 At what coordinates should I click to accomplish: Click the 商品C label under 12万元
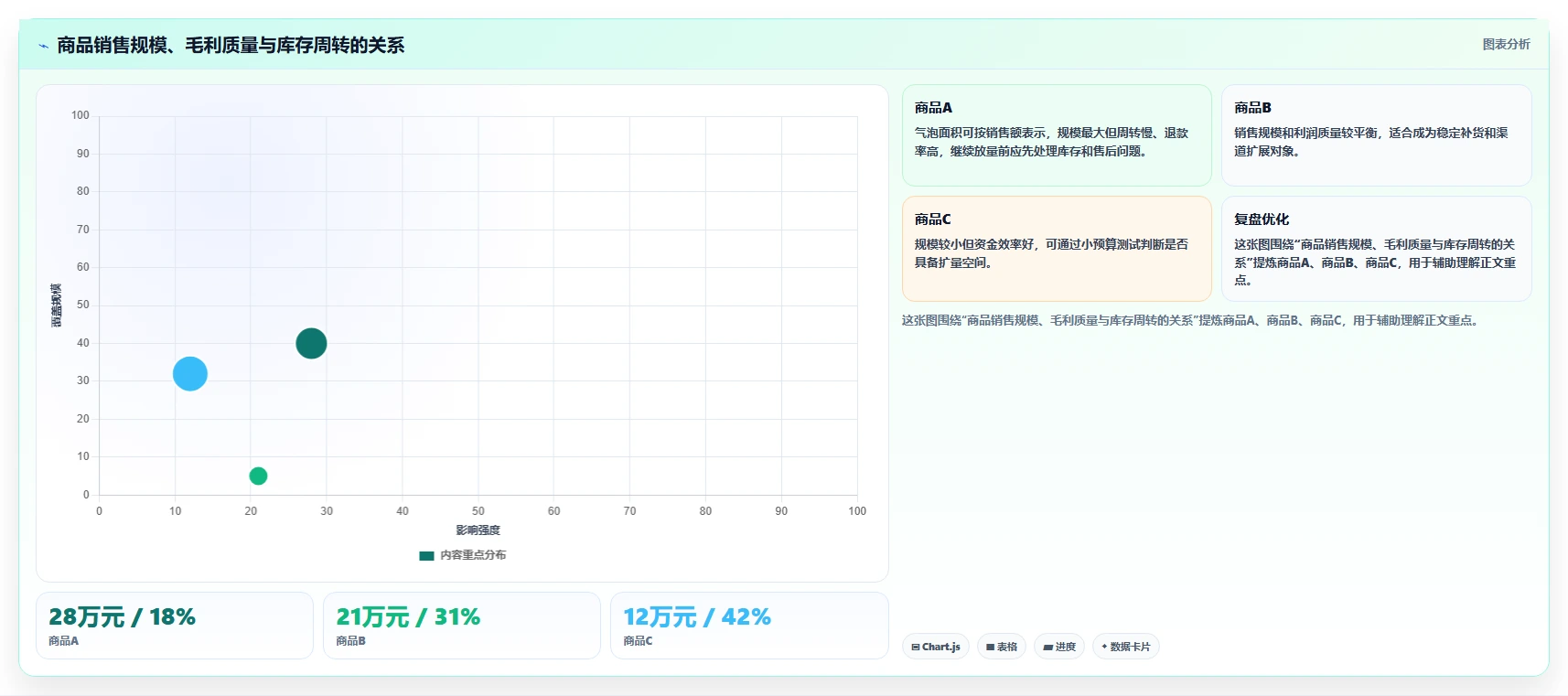pyautogui.click(x=639, y=641)
